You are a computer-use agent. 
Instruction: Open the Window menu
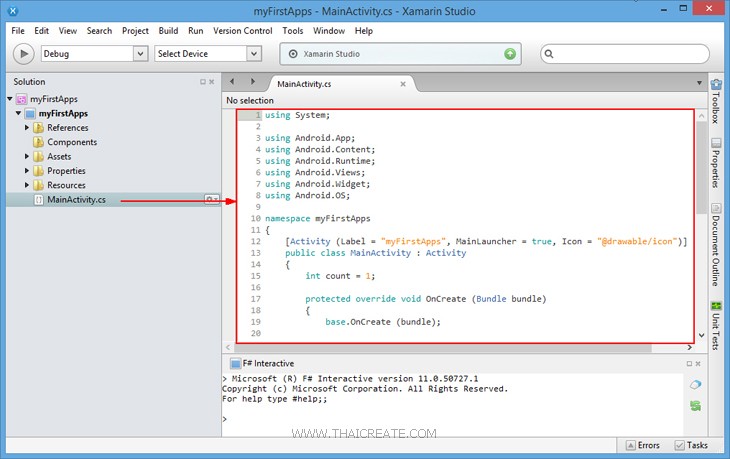pos(329,31)
